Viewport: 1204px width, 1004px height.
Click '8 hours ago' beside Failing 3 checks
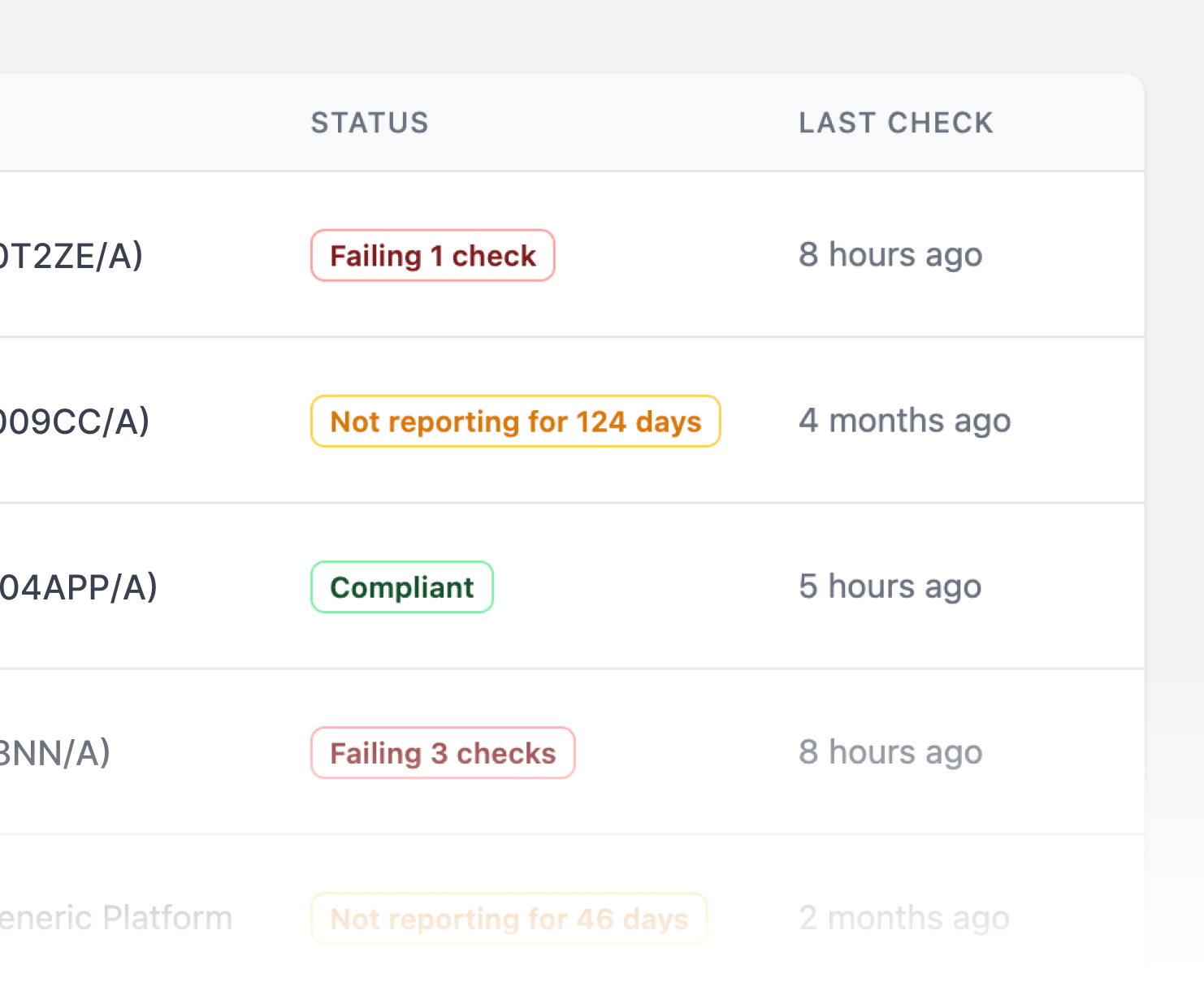(x=890, y=752)
